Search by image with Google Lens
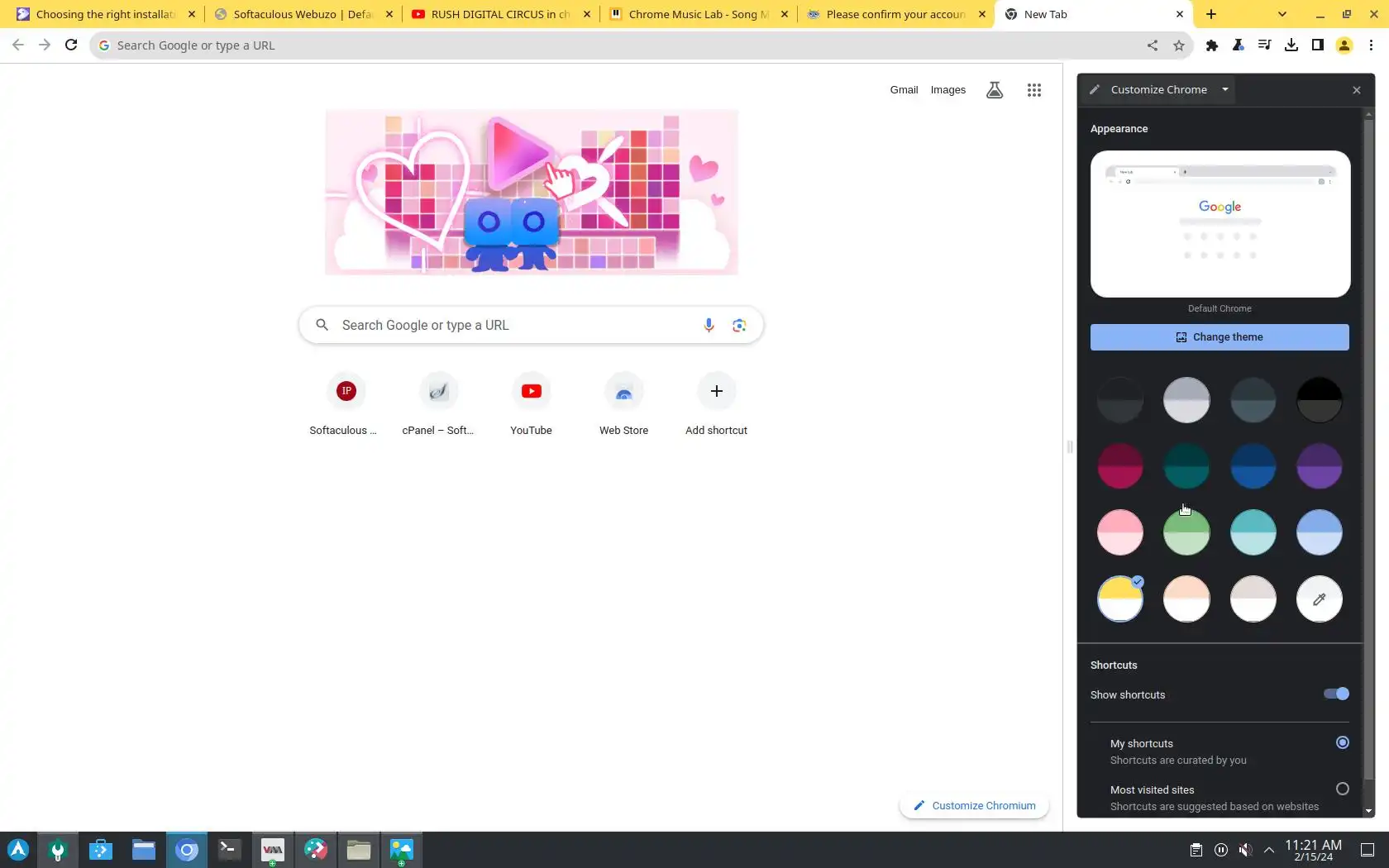This screenshot has width=1389, height=868. click(x=739, y=326)
